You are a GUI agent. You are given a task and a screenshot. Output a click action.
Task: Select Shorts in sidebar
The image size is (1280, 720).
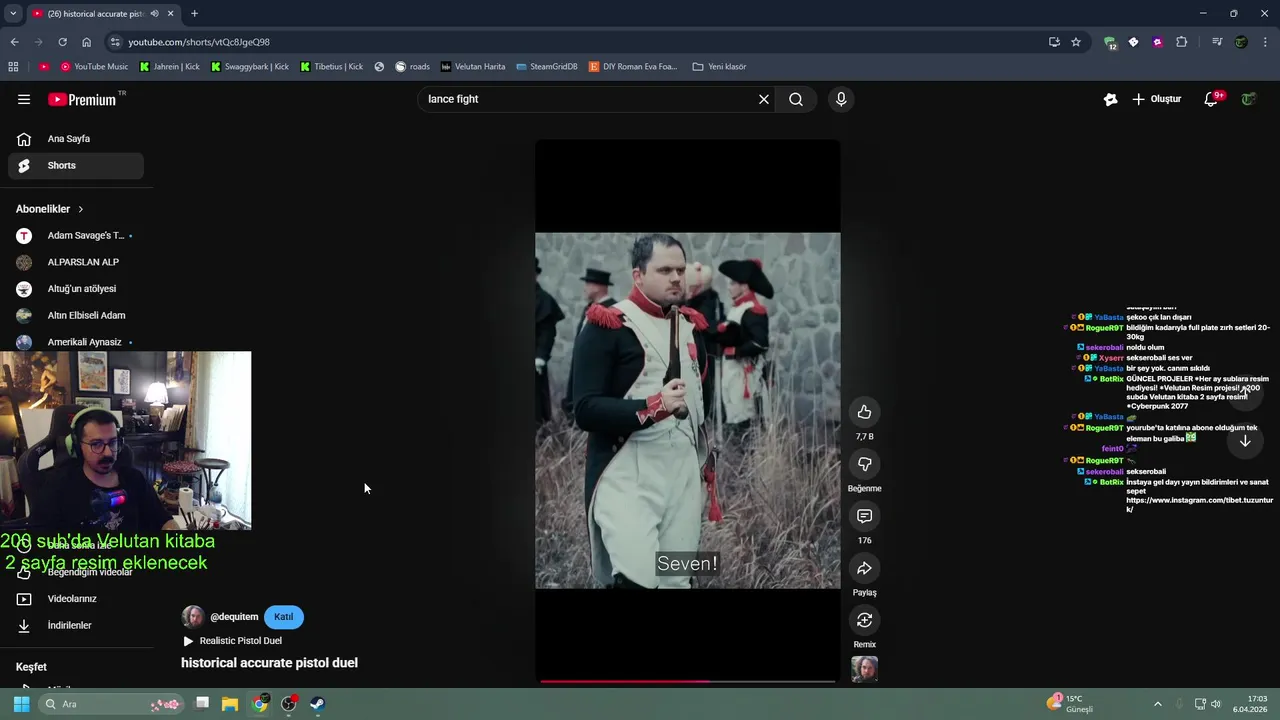(75, 165)
